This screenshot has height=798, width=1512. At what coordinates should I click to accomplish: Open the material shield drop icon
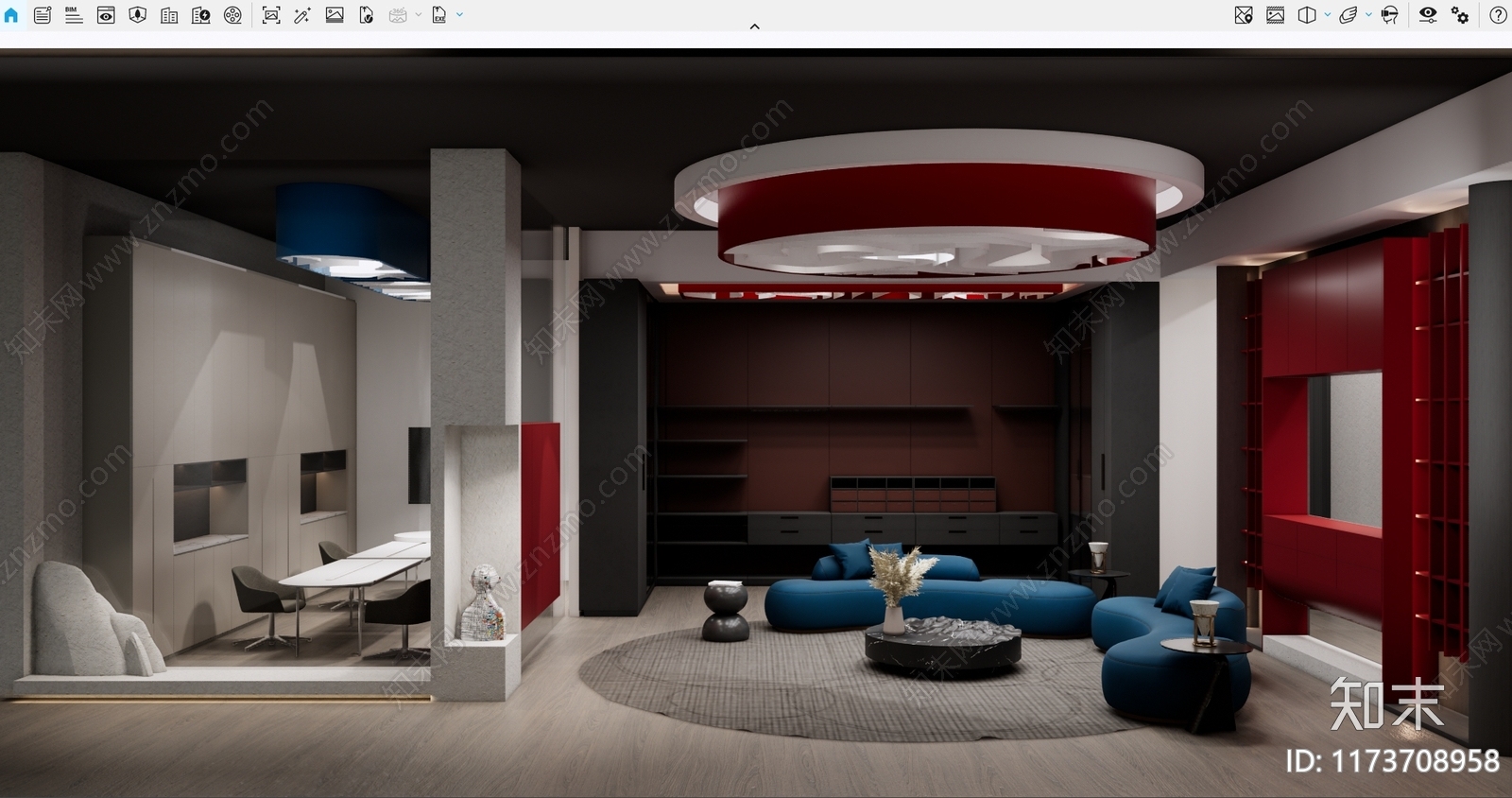(138, 15)
